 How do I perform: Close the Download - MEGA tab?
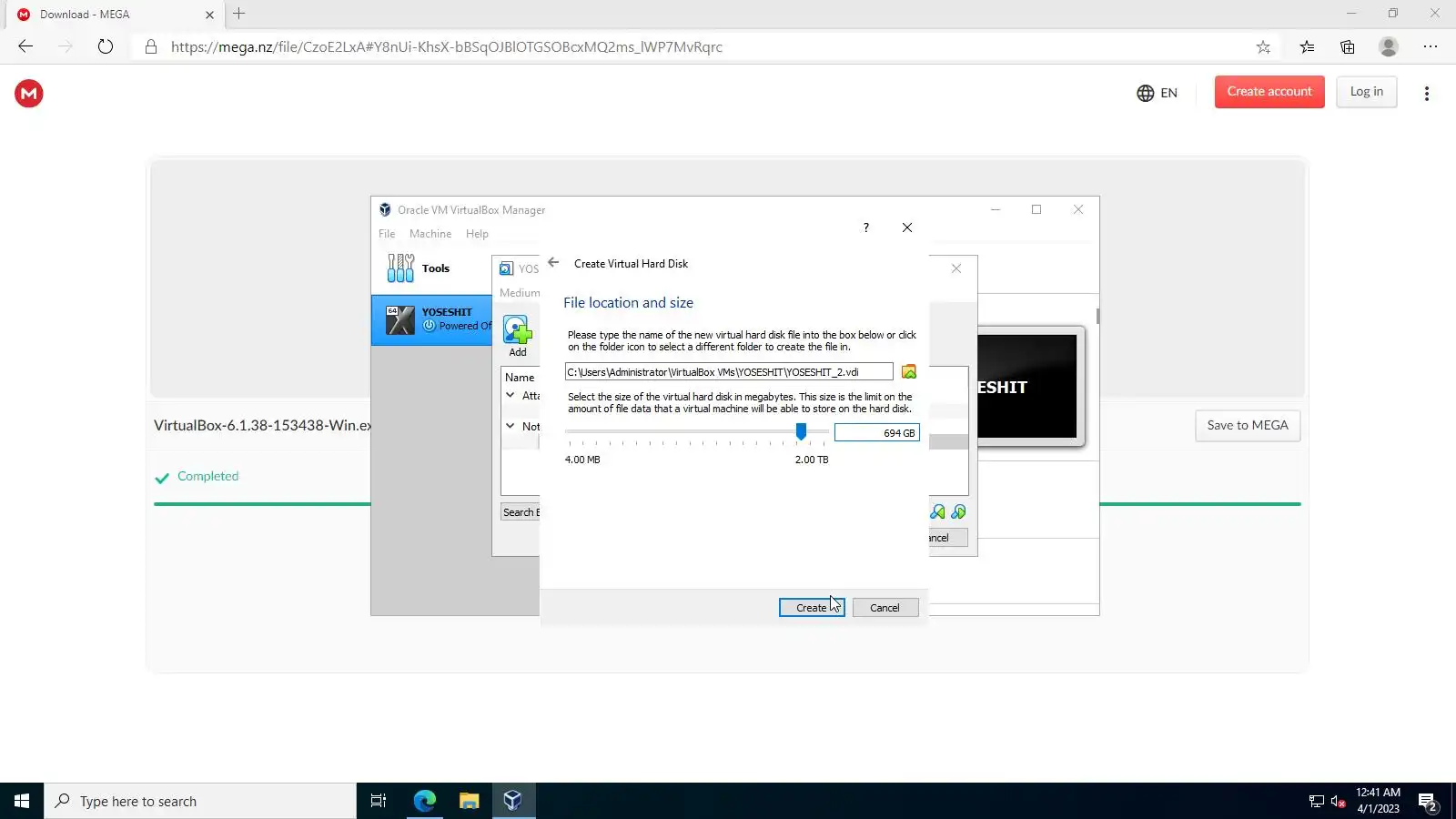click(209, 15)
